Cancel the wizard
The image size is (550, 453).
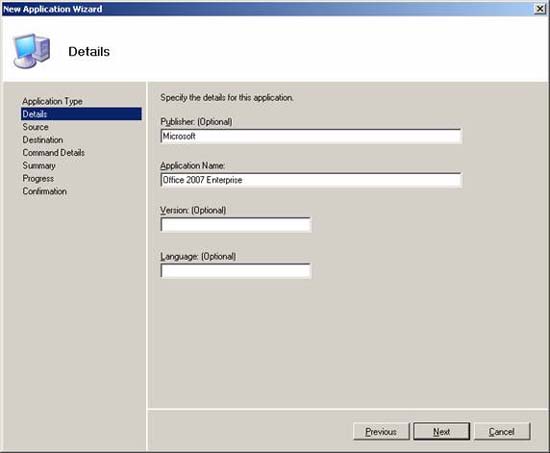[x=502, y=431]
